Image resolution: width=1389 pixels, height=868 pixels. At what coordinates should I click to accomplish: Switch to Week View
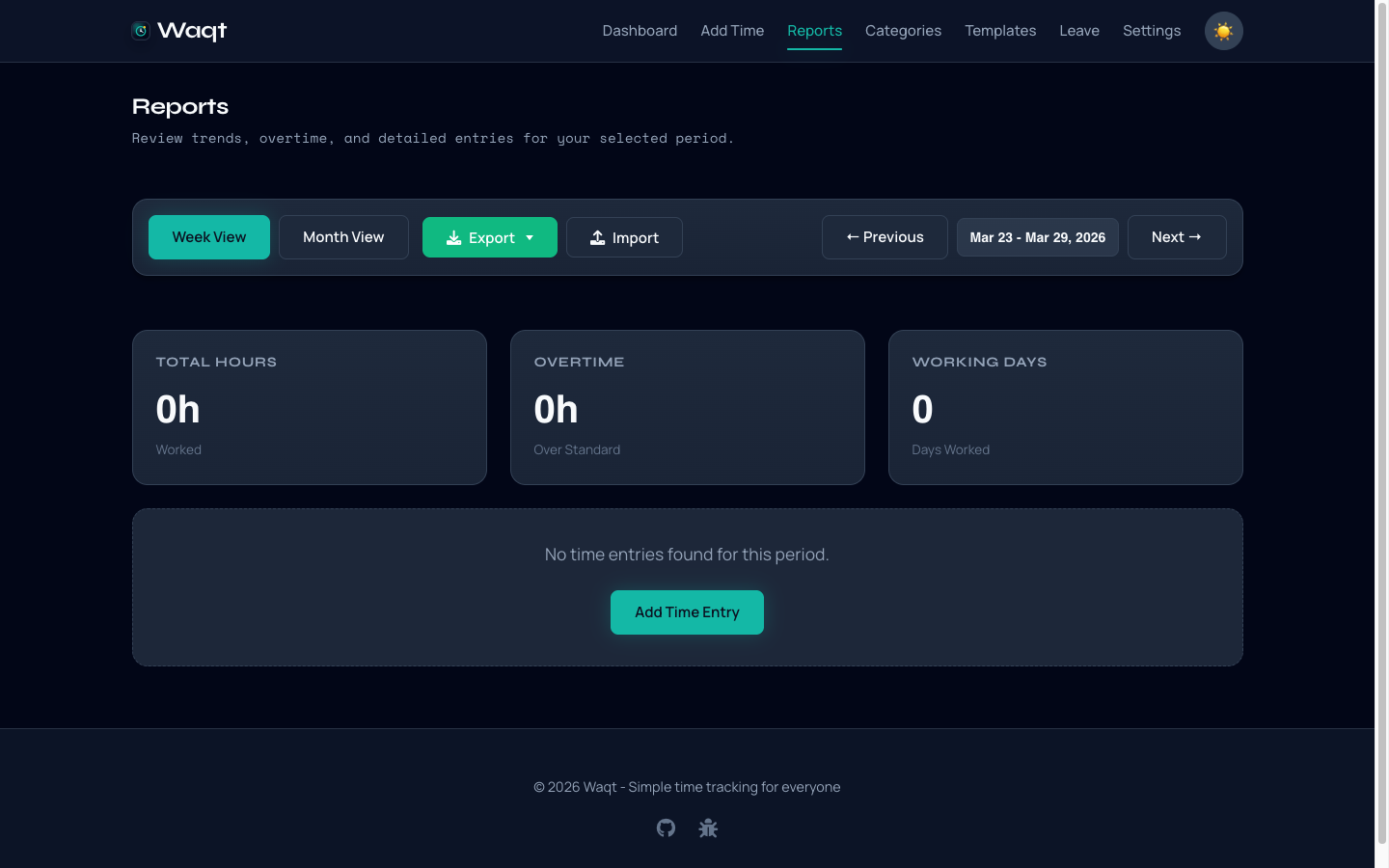[x=208, y=237]
